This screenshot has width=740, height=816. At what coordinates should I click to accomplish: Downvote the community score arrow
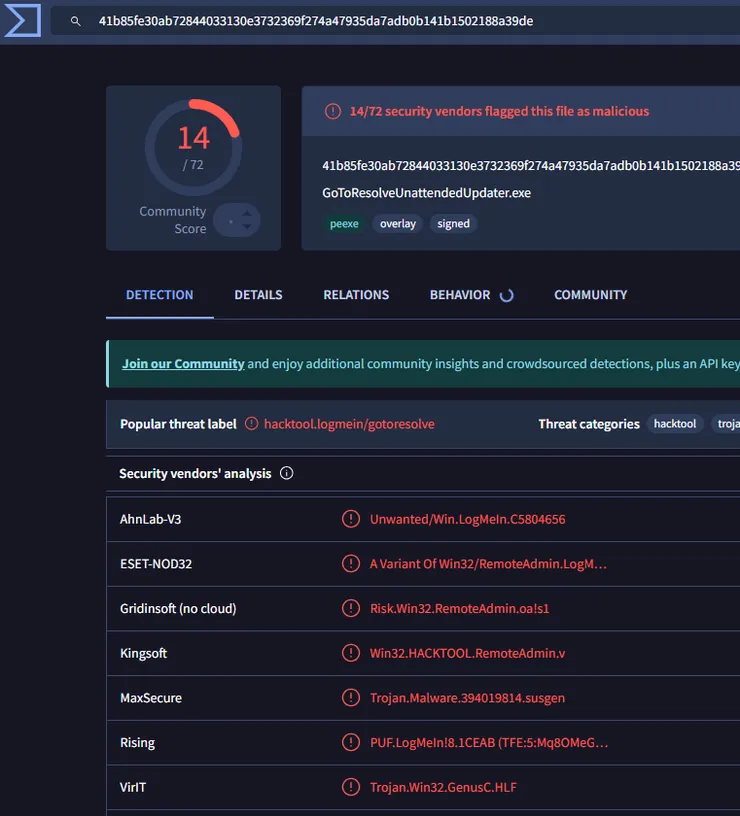[247, 226]
